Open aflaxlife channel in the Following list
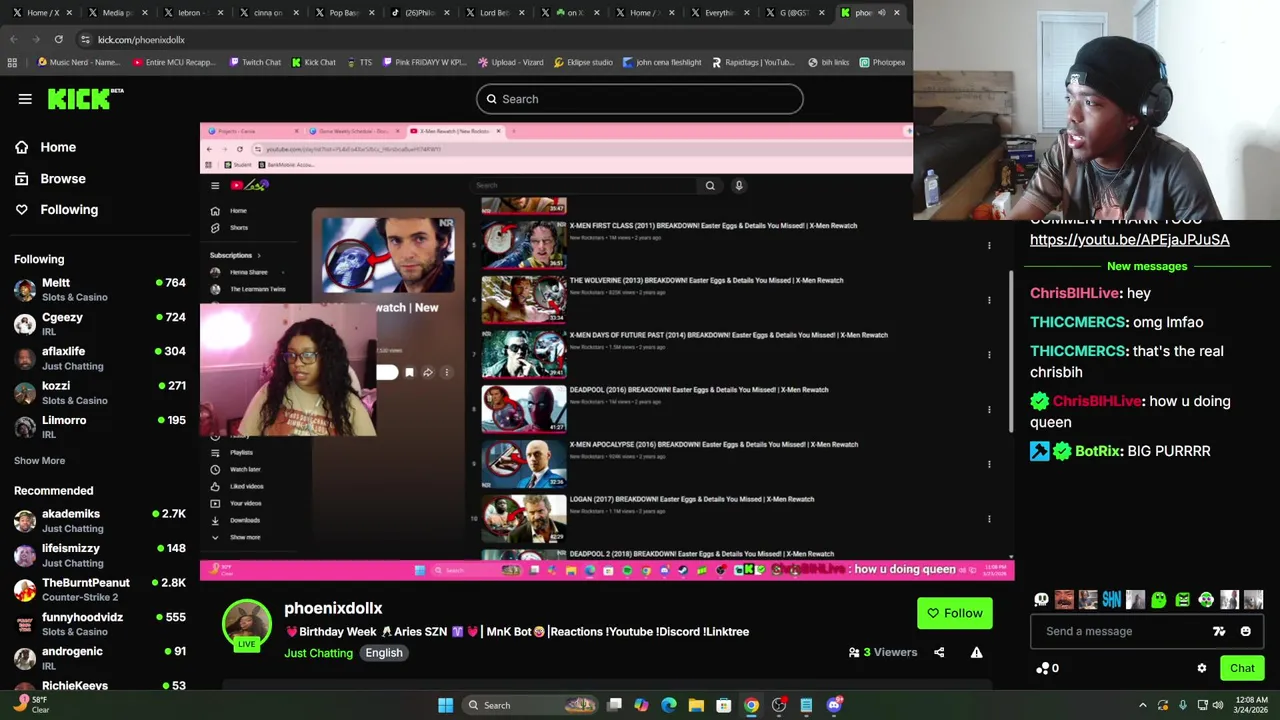1280x720 pixels. (100, 358)
